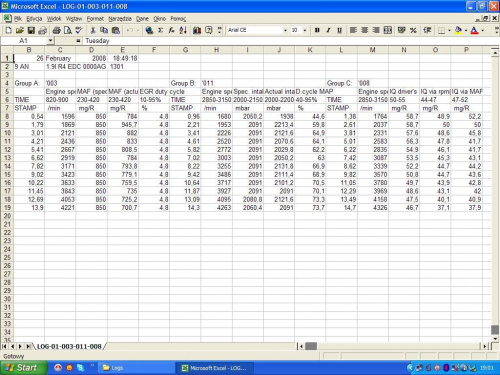Open the Fill Color dropdown arrow

(466, 30)
